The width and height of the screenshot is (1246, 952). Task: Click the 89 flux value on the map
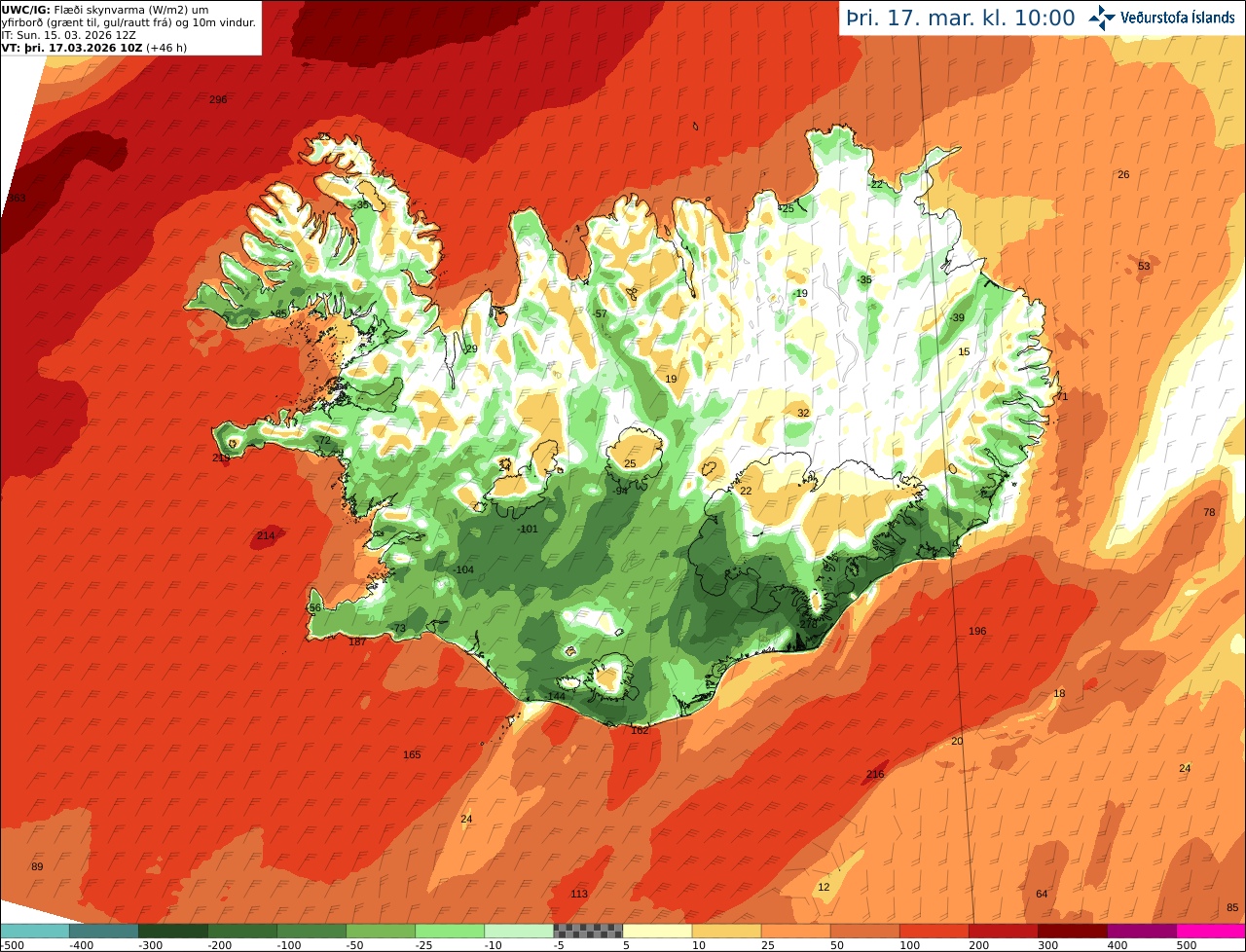37,866
